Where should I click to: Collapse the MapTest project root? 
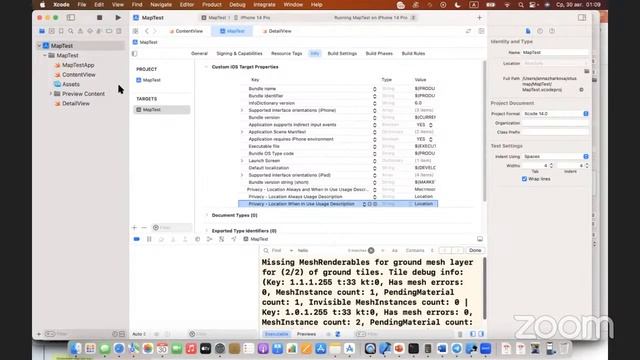[x=39, y=46]
